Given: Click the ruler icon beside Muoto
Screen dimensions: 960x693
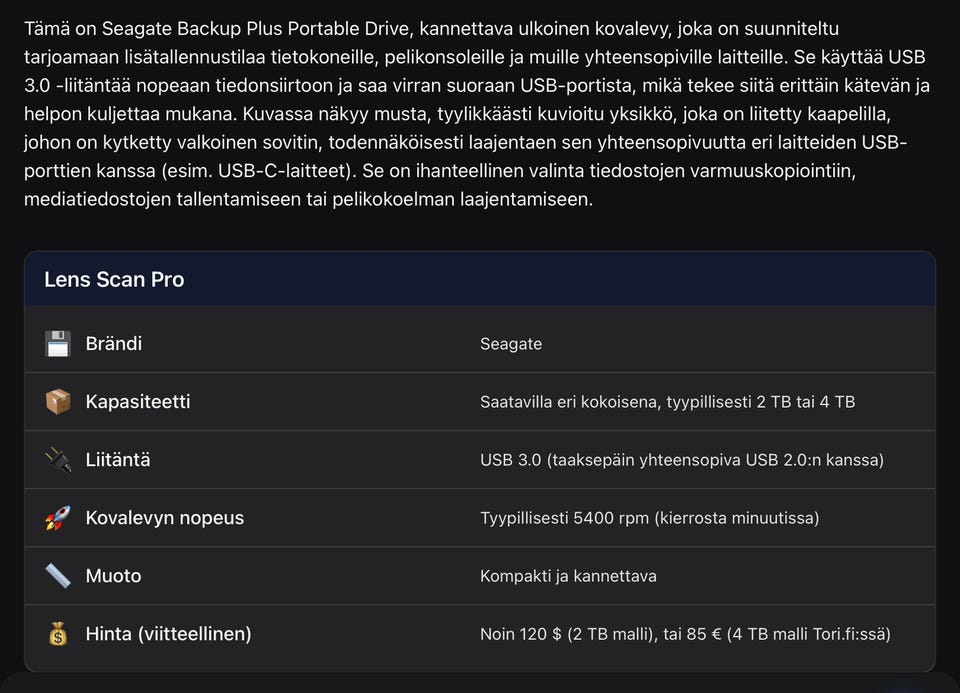Looking at the screenshot, I should [x=58, y=576].
